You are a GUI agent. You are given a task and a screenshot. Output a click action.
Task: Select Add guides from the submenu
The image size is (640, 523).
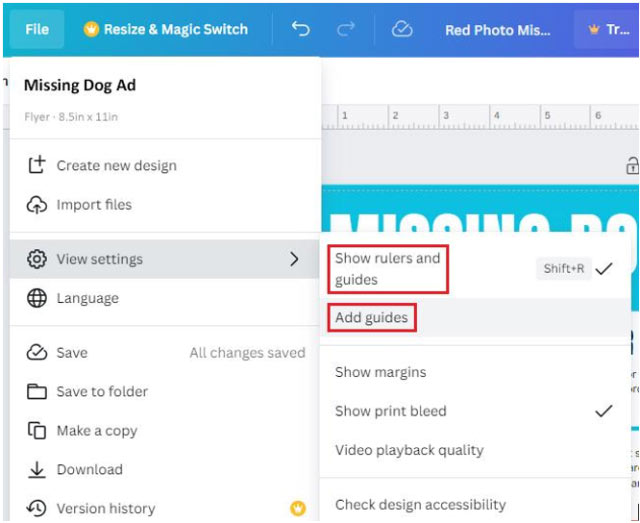[371, 318]
